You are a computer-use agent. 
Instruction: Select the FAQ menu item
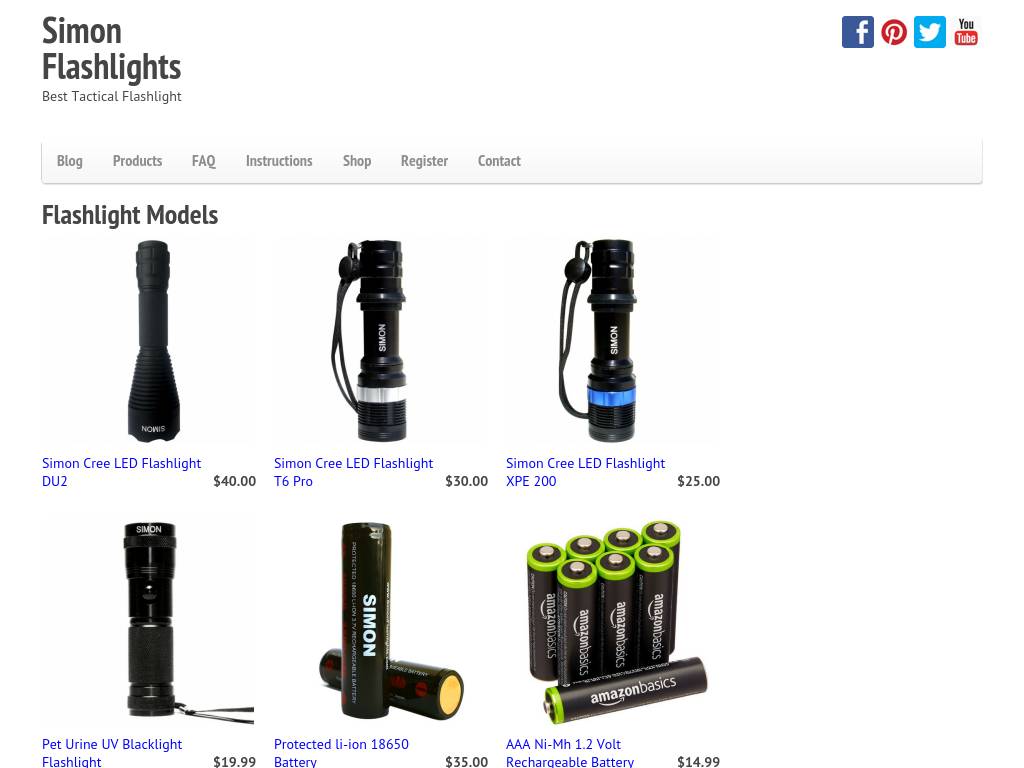point(204,161)
